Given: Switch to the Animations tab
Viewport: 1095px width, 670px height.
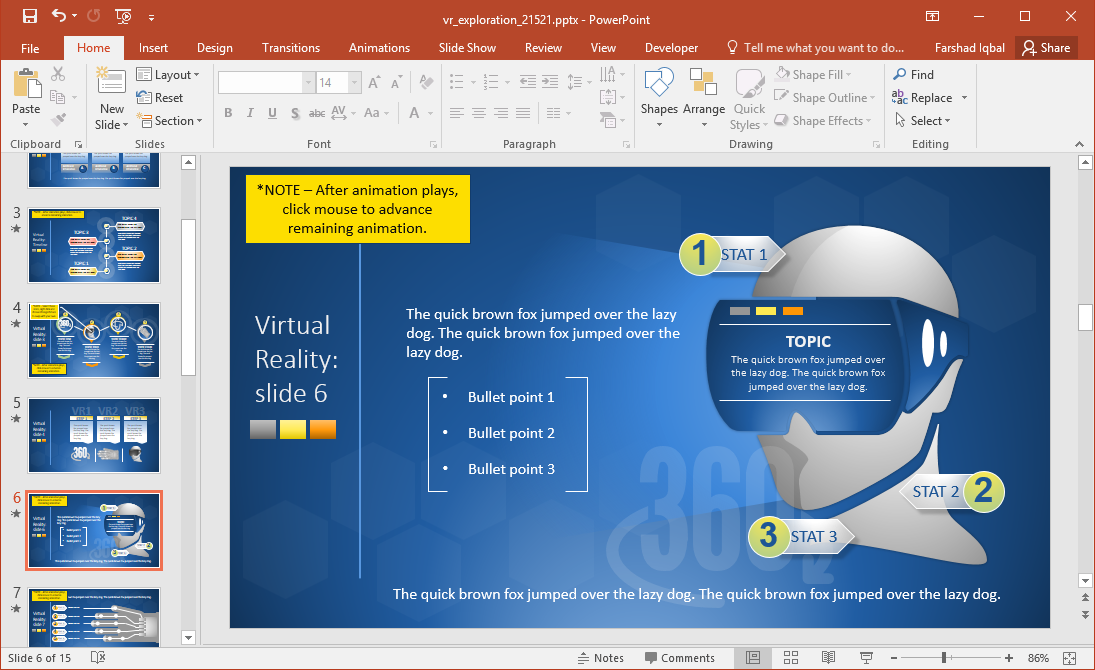Looking at the screenshot, I should pyautogui.click(x=379, y=48).
